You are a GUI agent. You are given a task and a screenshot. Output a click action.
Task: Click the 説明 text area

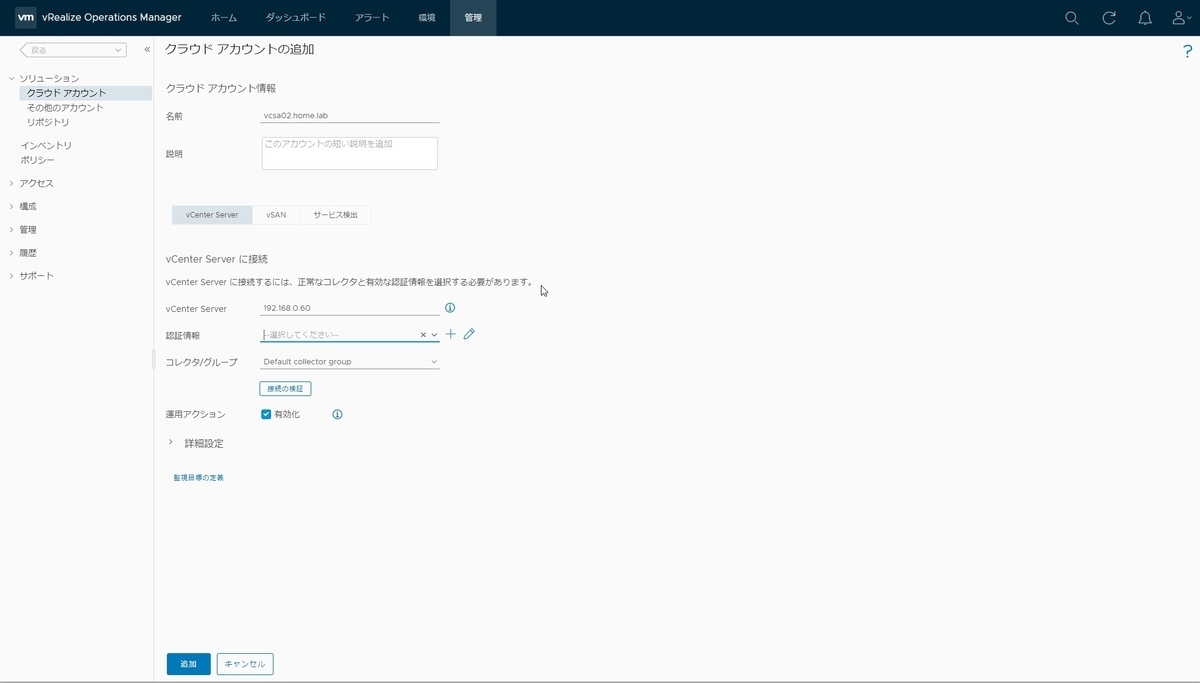click(x=349, y=153)
